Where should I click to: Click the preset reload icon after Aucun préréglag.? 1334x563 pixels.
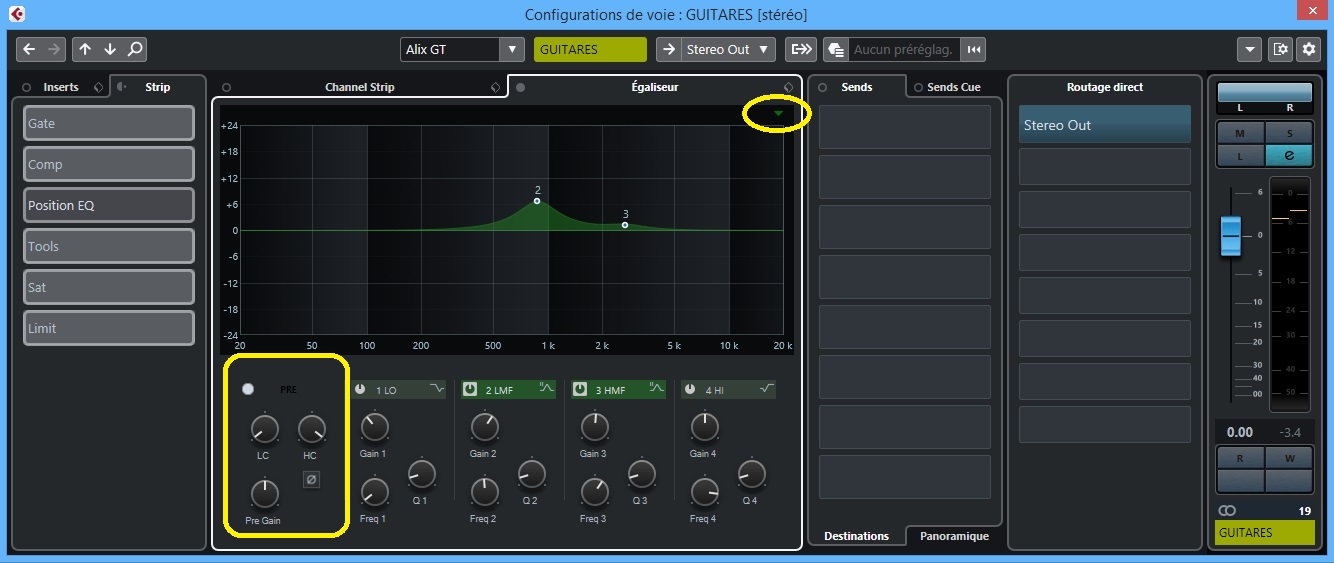click(x=974, y=49)
